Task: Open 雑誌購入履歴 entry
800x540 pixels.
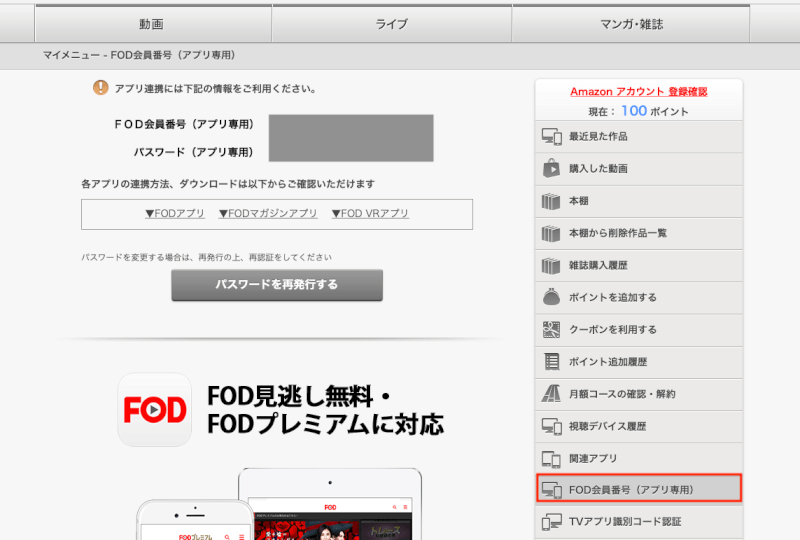Action: tap(639, 265)
